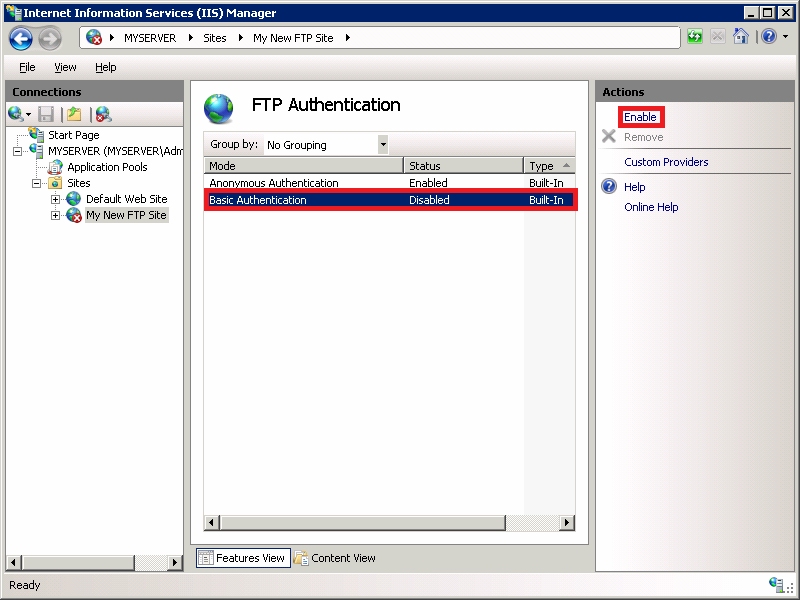
Task: Click the Stop icon in the address toolbar
Action: click(x=717, y=36)
